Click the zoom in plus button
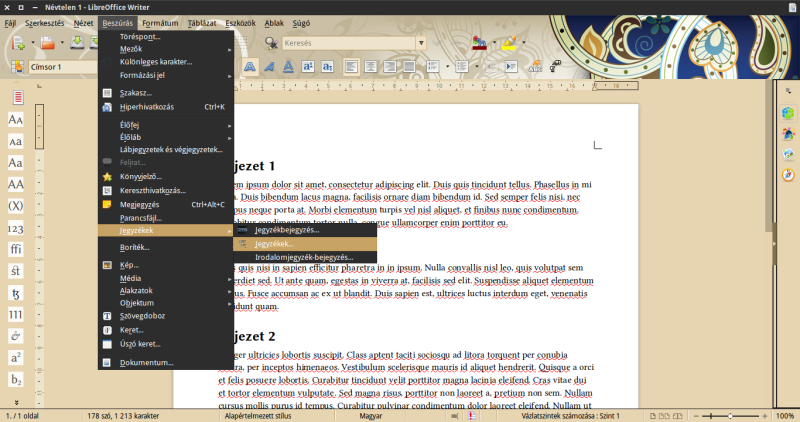The width and height of the screenshot is (800, 422). point(764,416)
